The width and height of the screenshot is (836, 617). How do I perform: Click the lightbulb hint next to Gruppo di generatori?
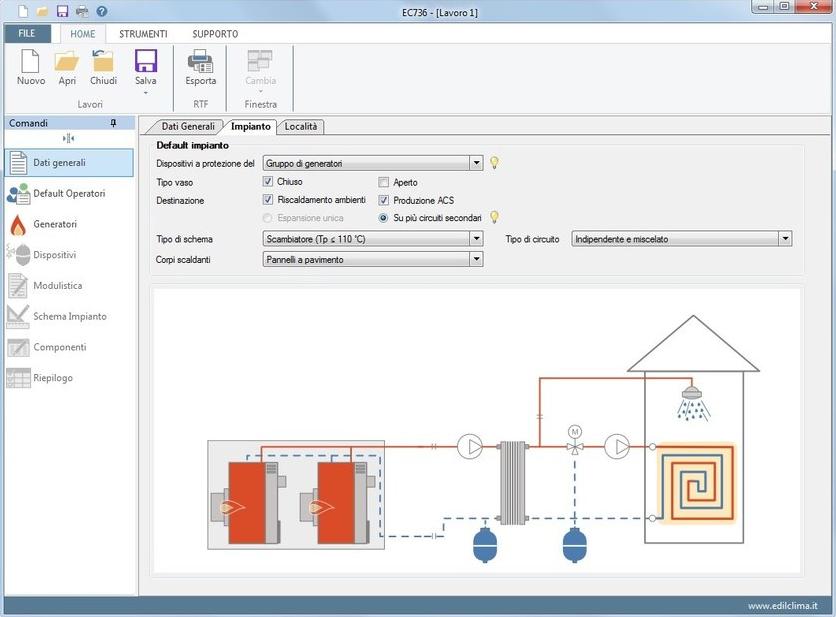click(494, 163)
